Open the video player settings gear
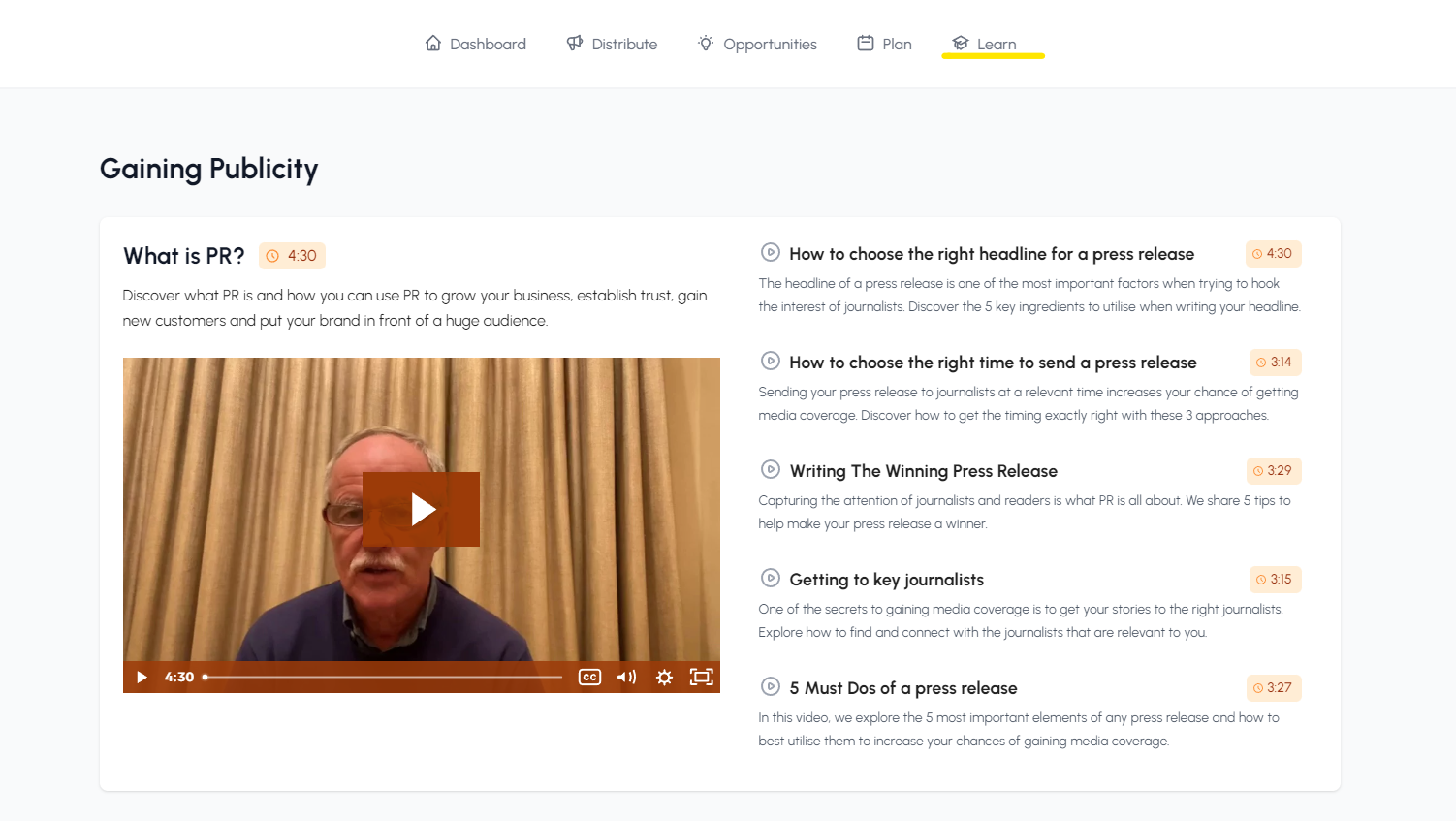 [x=664, y=677]
